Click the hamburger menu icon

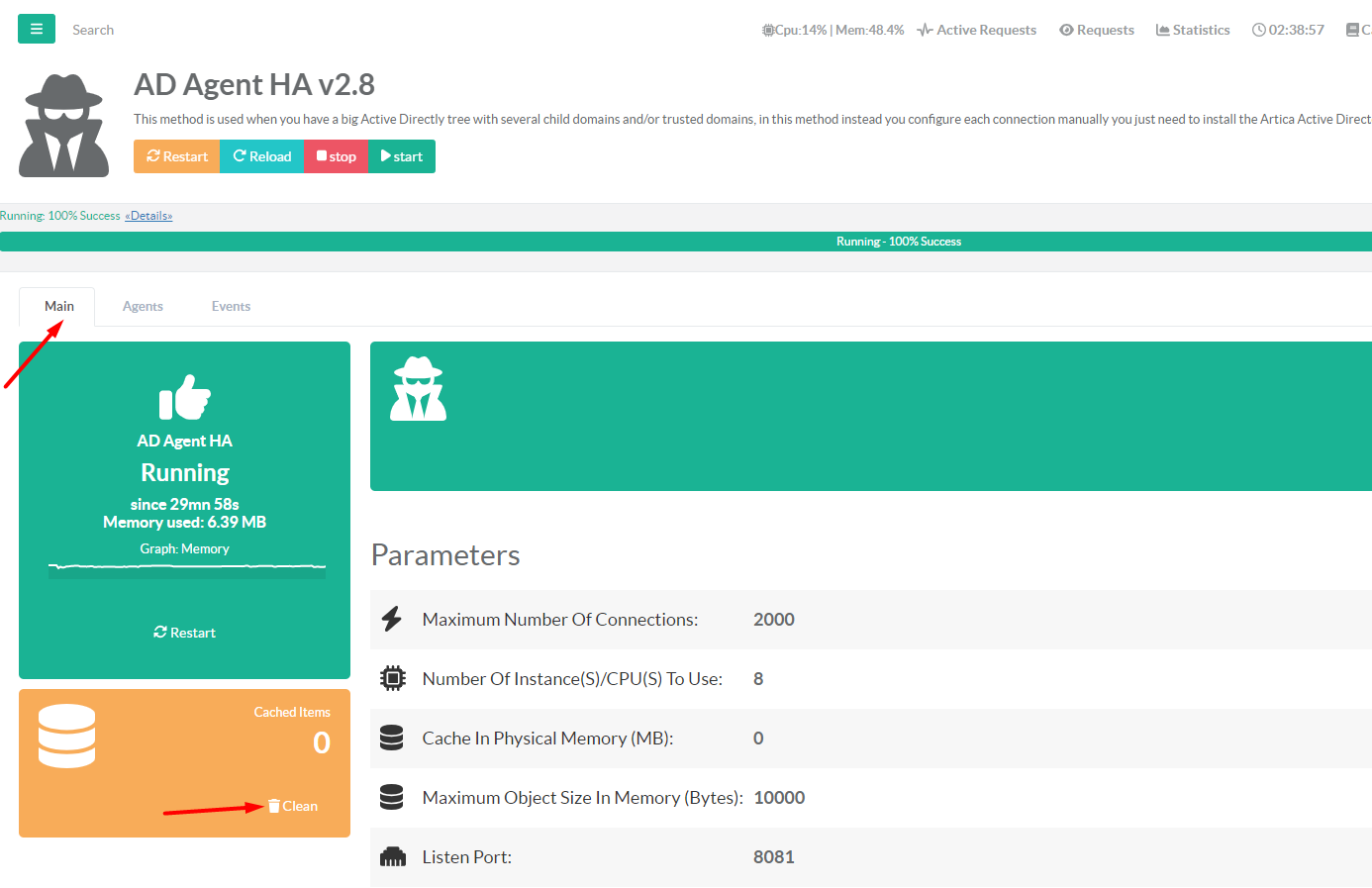coord(37,29)
